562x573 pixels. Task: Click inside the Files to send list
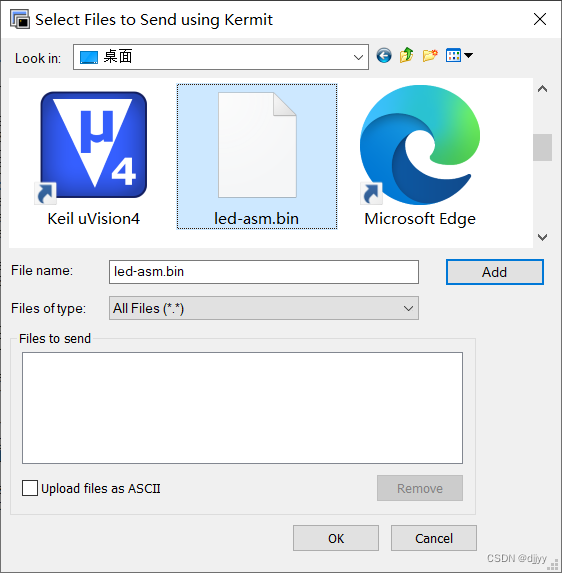242,408
